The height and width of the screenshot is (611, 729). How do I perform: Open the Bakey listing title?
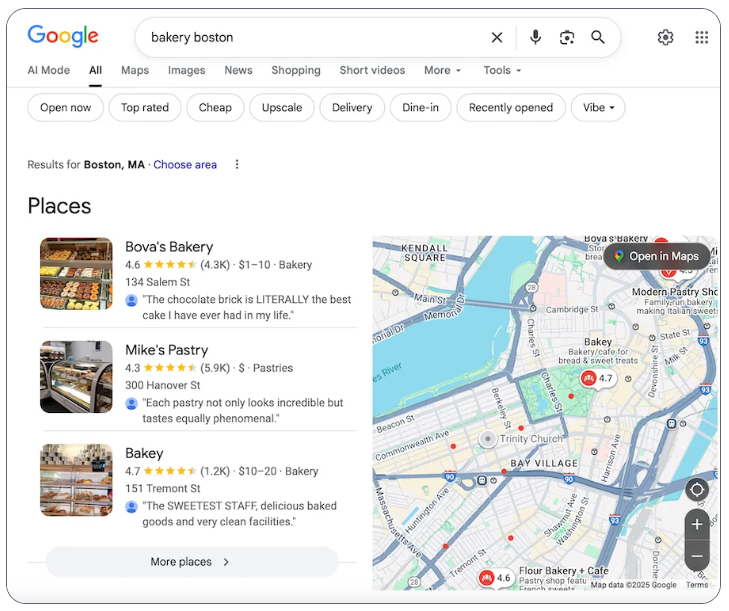coord(144,453)
